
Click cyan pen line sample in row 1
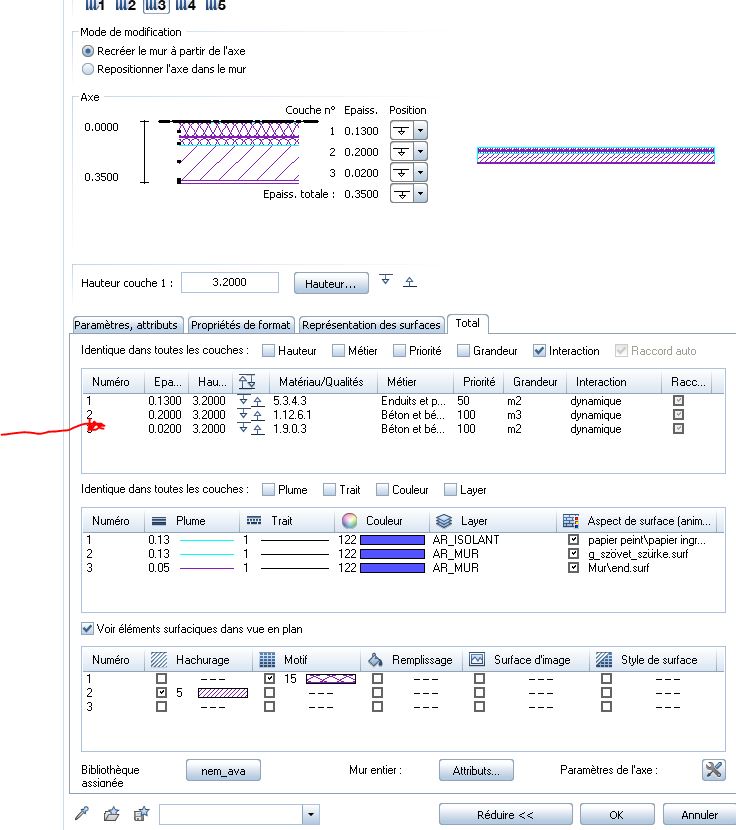[207, 540]
